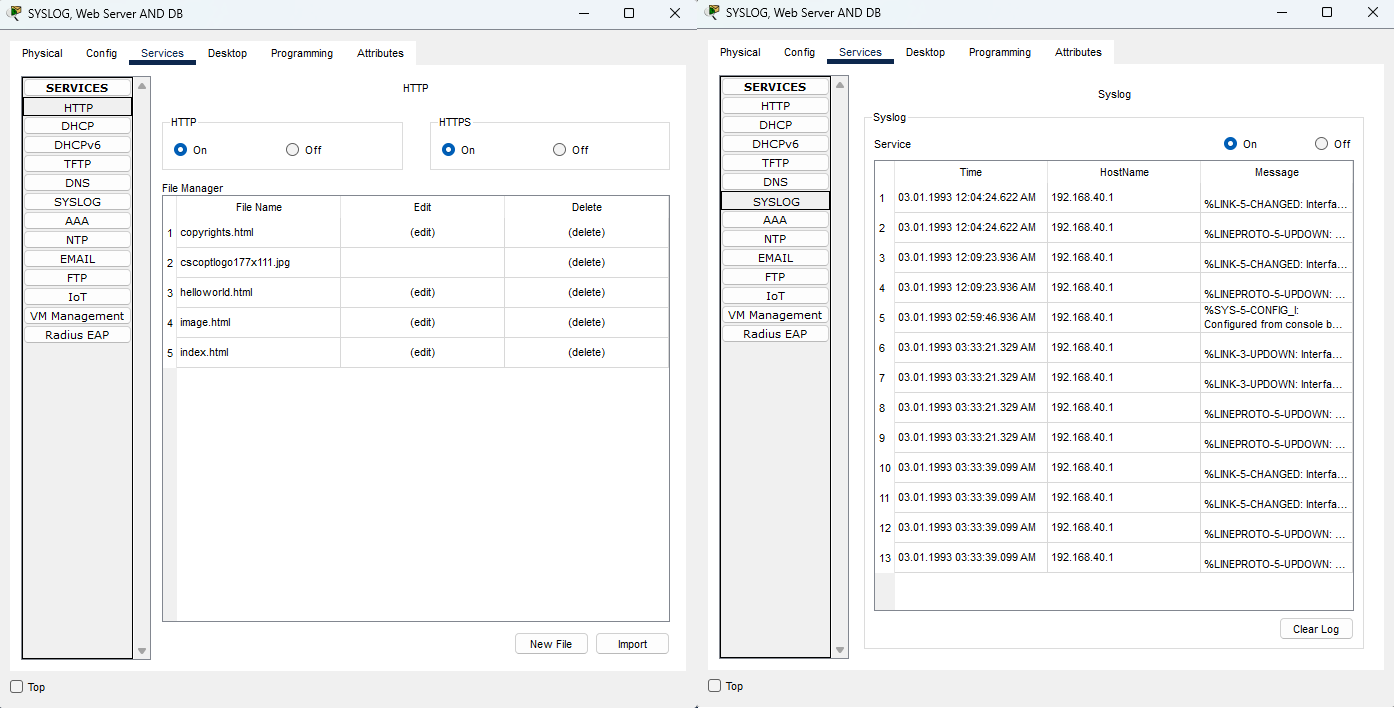Select the HTTPS Off radio button

coord(560,150)
